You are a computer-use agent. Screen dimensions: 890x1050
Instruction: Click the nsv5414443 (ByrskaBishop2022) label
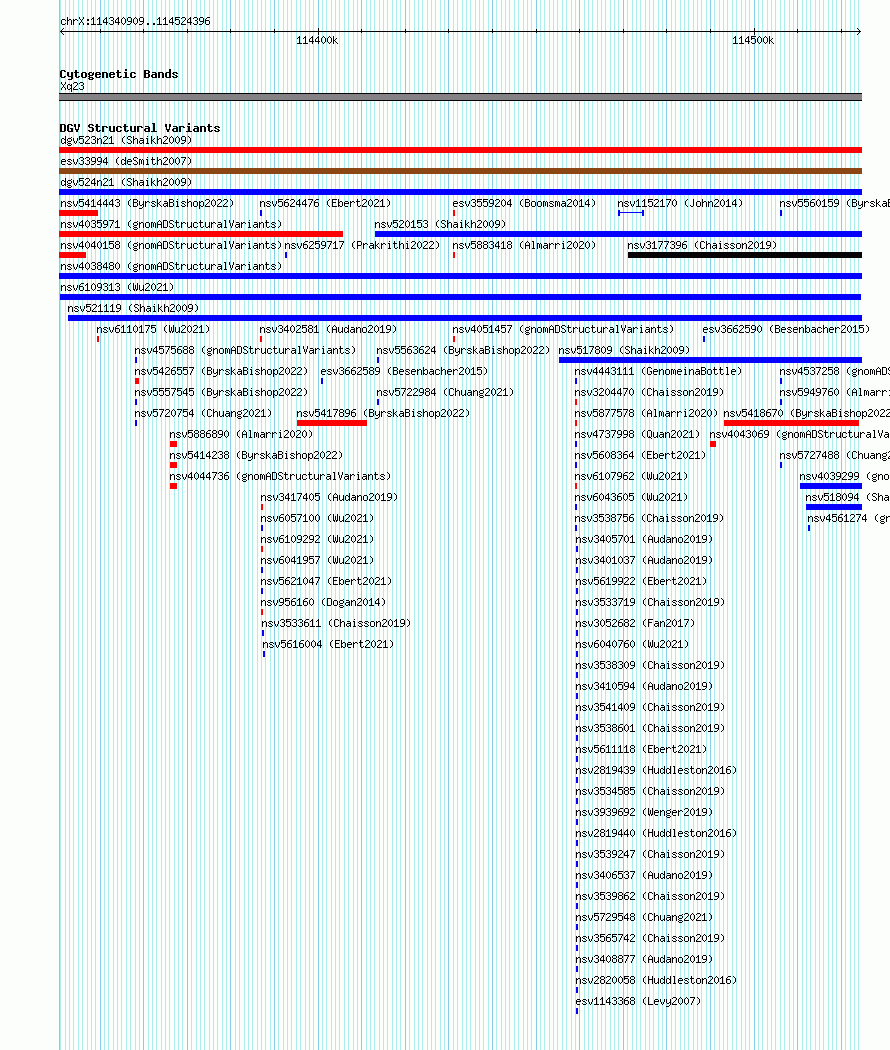pos(147,203)
